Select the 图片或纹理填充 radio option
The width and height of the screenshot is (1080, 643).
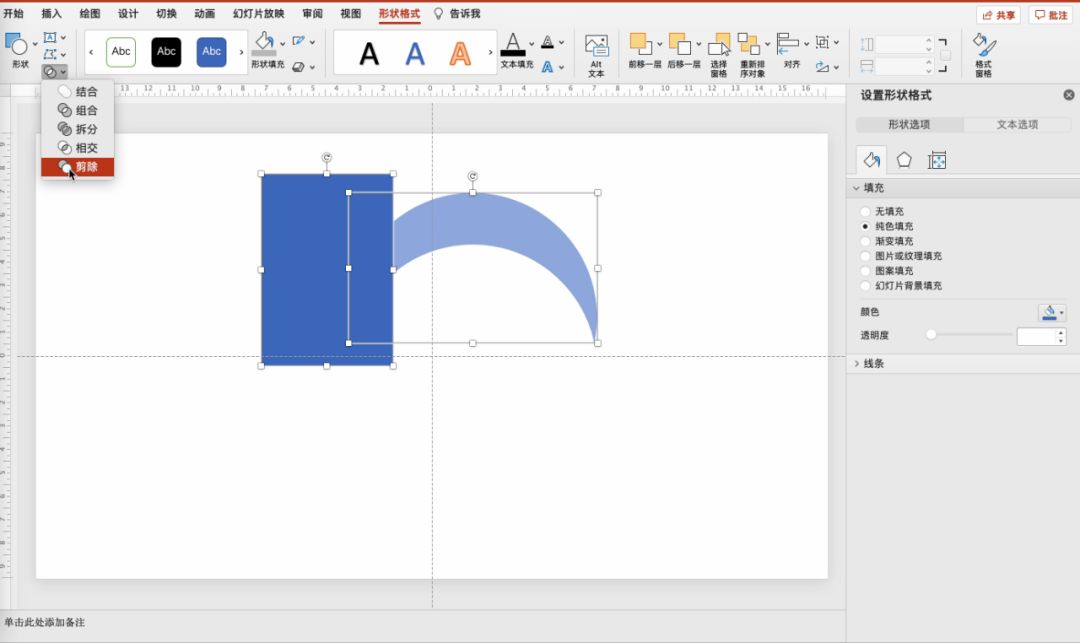click(865, 256)
